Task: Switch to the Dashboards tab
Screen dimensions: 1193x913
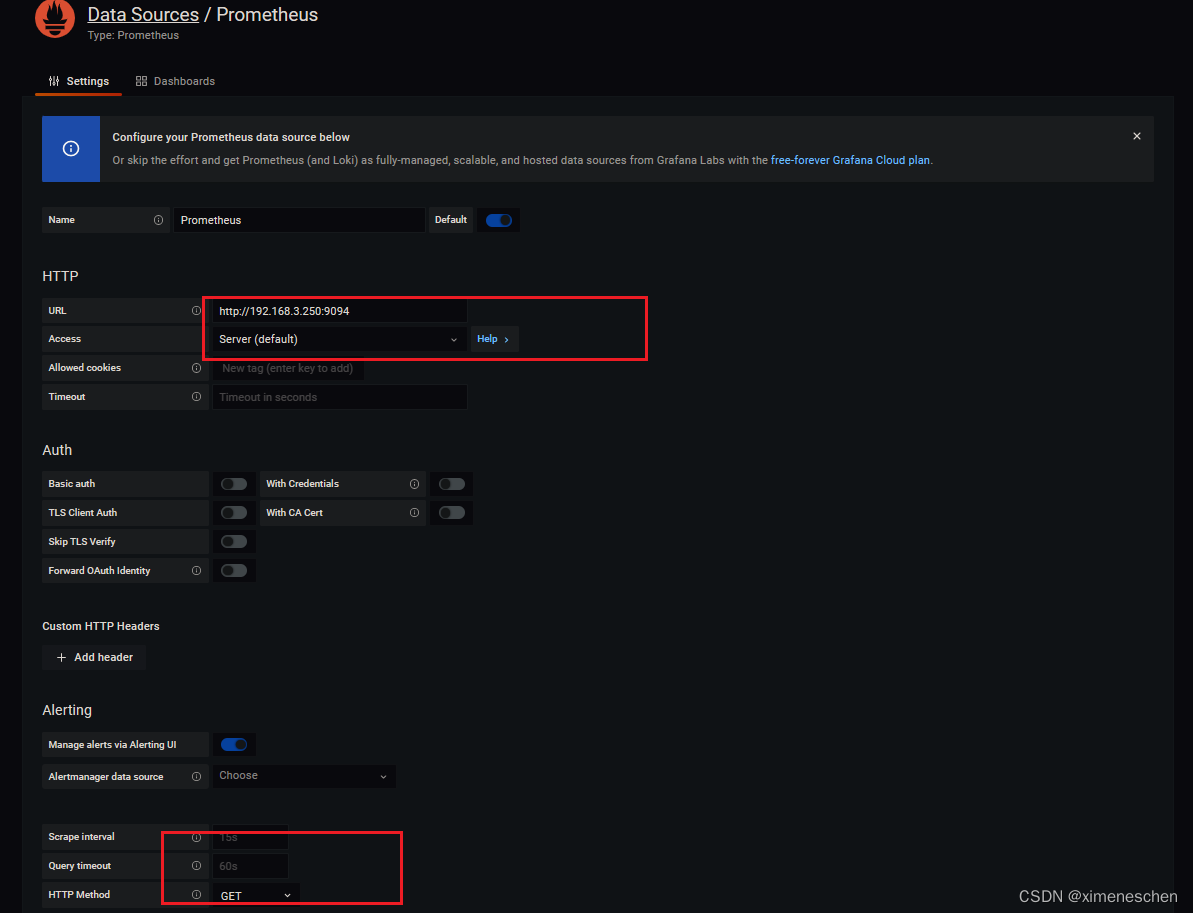Action: (175, 81)
